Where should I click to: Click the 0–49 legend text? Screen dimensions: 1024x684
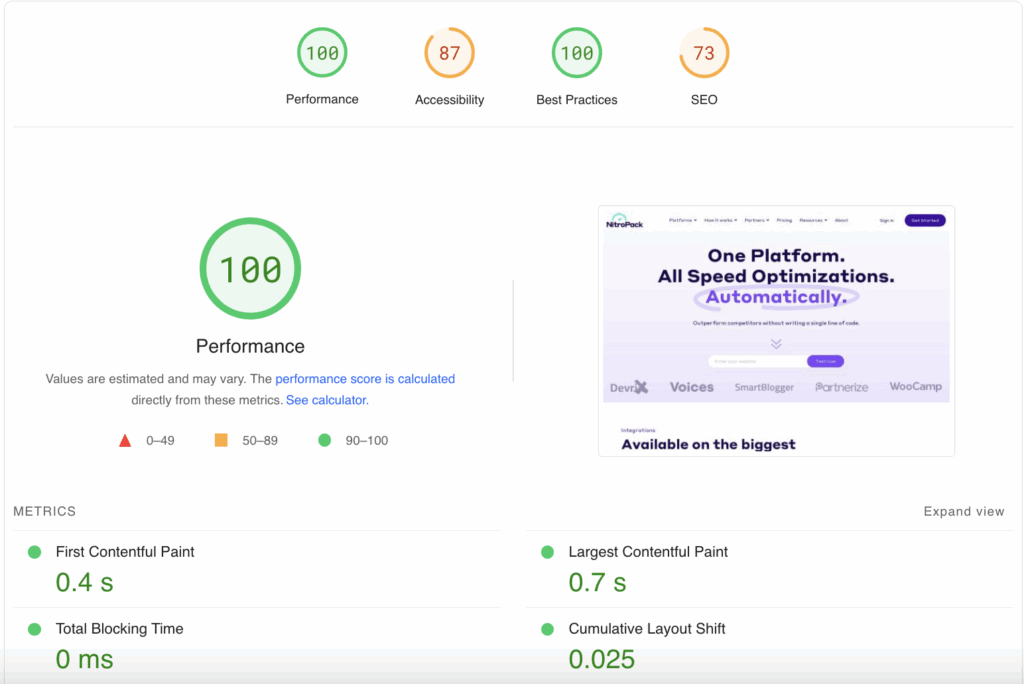pos(160,441)
